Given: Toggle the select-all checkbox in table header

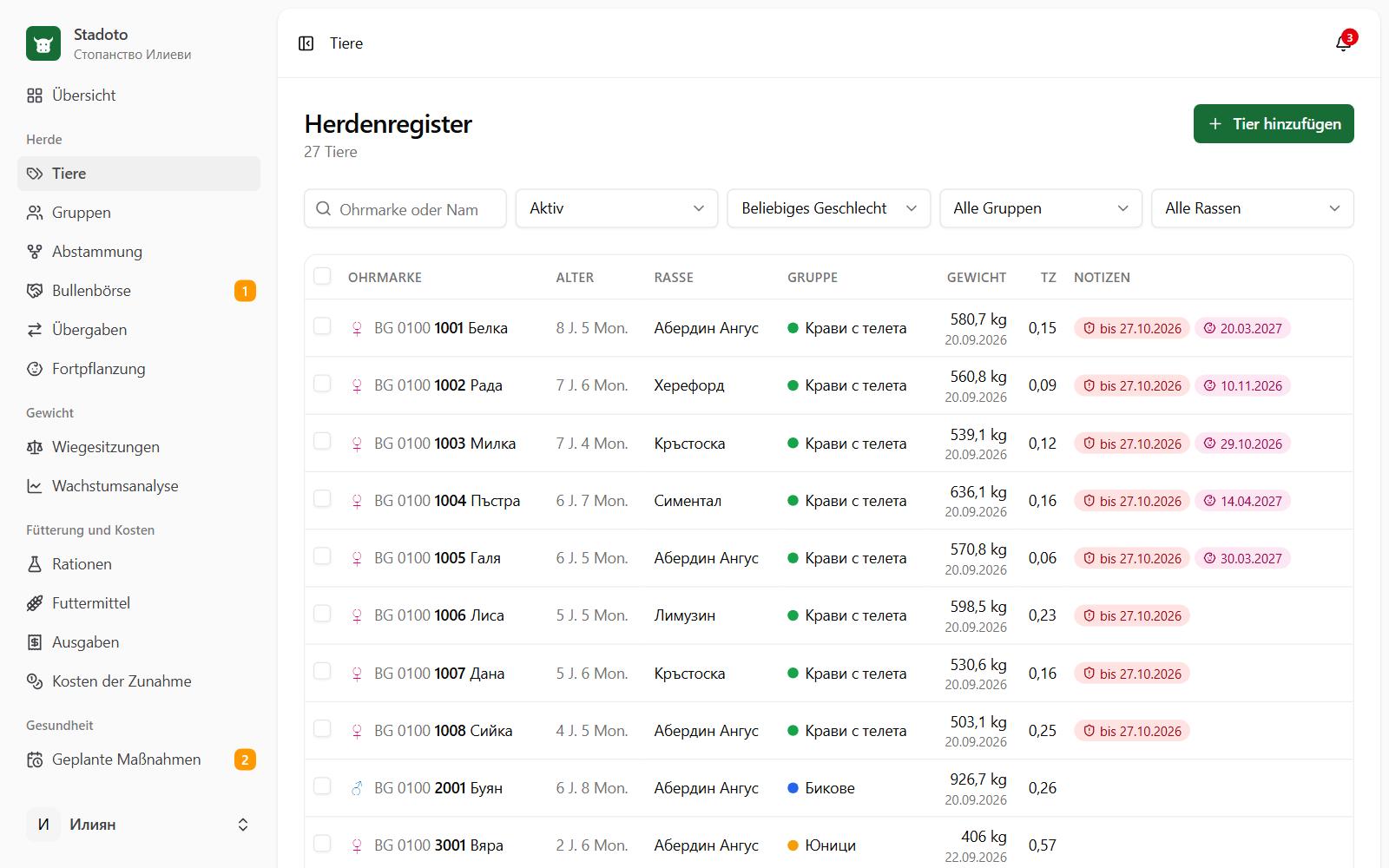Looking at the screenshot, I should (322, 276).
